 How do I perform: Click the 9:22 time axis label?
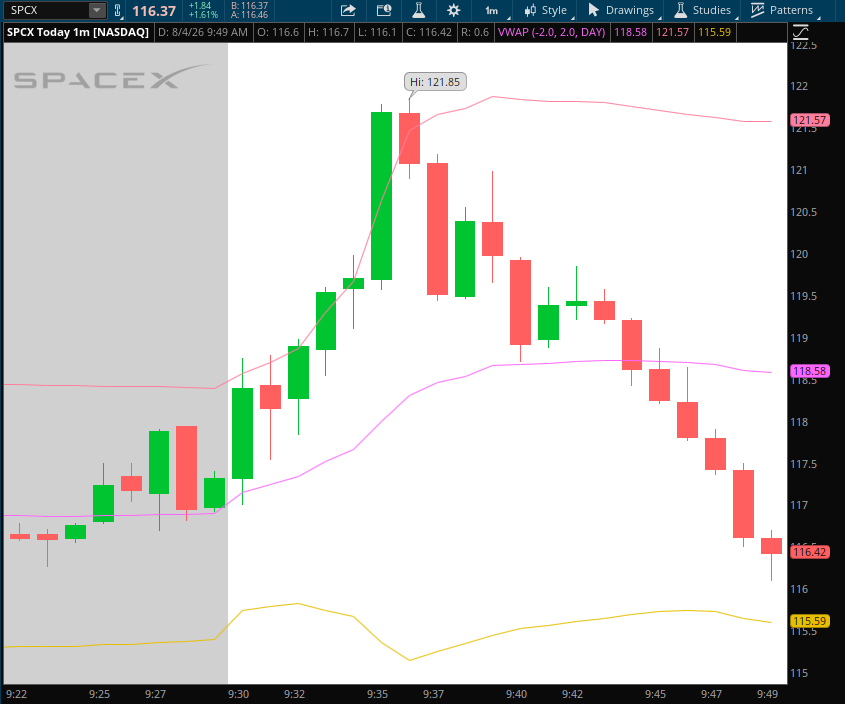pos(16,694)
